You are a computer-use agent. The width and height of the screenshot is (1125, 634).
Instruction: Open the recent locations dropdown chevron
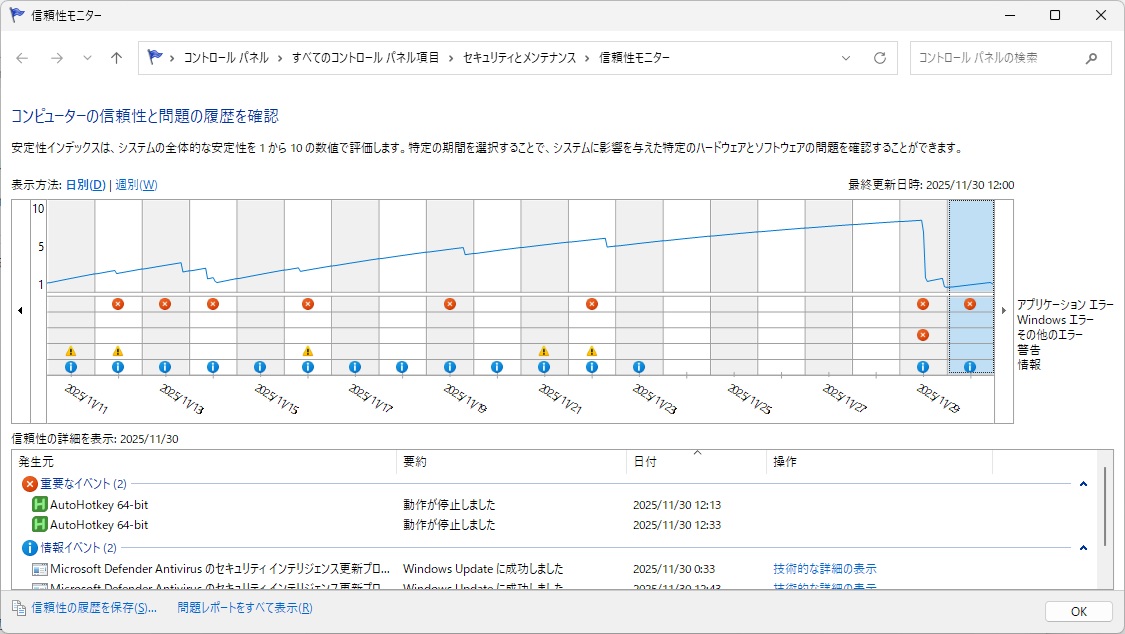tap(87, 58)
